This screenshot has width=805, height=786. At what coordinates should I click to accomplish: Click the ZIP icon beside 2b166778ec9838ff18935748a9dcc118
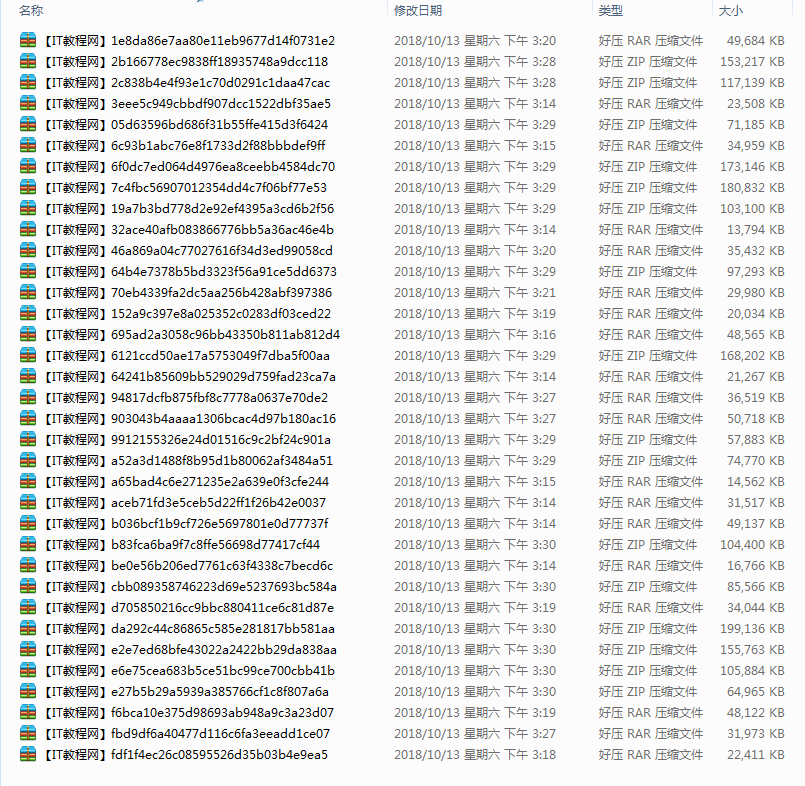(27, 62)
